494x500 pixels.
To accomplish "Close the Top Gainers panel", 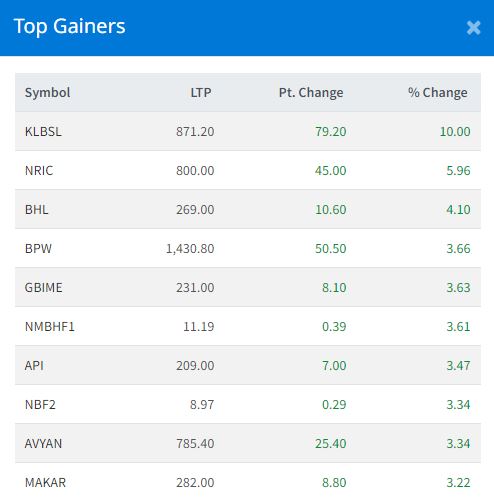I will click(473, 28).
